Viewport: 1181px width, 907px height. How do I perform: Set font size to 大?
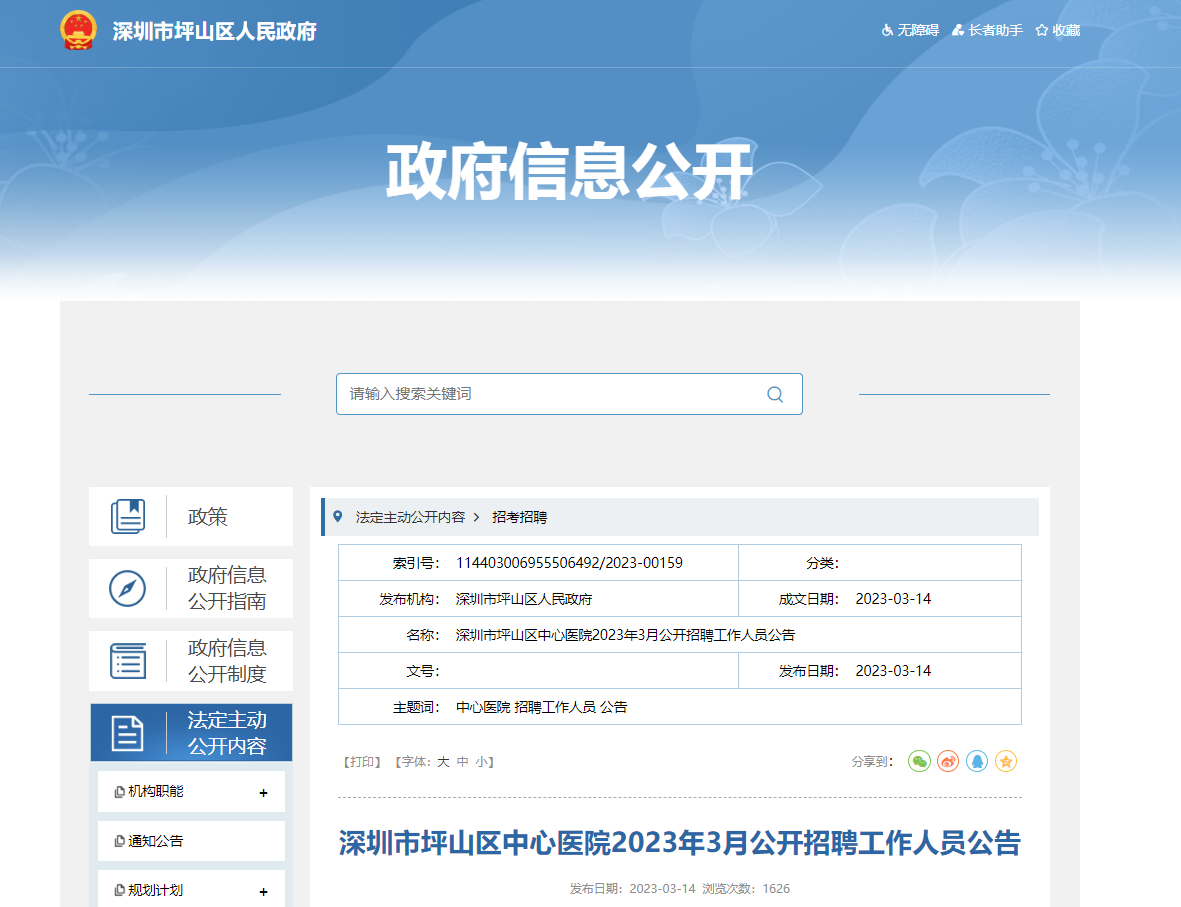443,762
